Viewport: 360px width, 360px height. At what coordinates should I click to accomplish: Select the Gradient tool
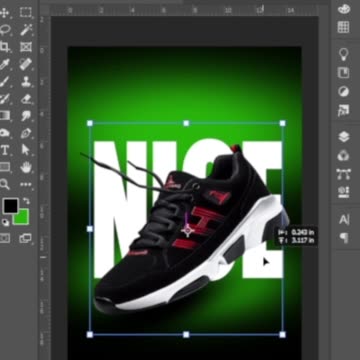4,115
